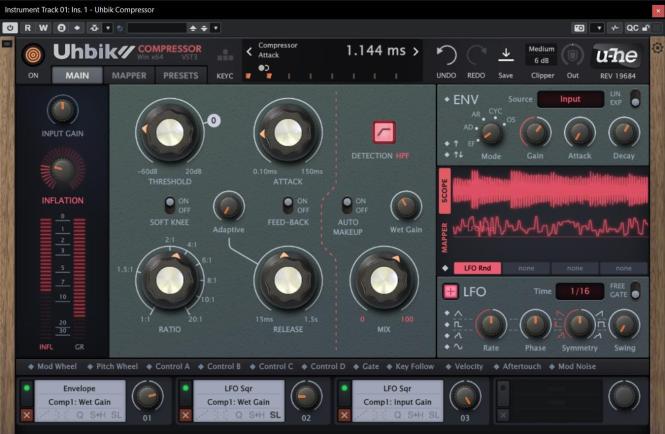Toggle LFO FREE/GATE switch
The height and width of the screenshot is (434, 665).
635,290
